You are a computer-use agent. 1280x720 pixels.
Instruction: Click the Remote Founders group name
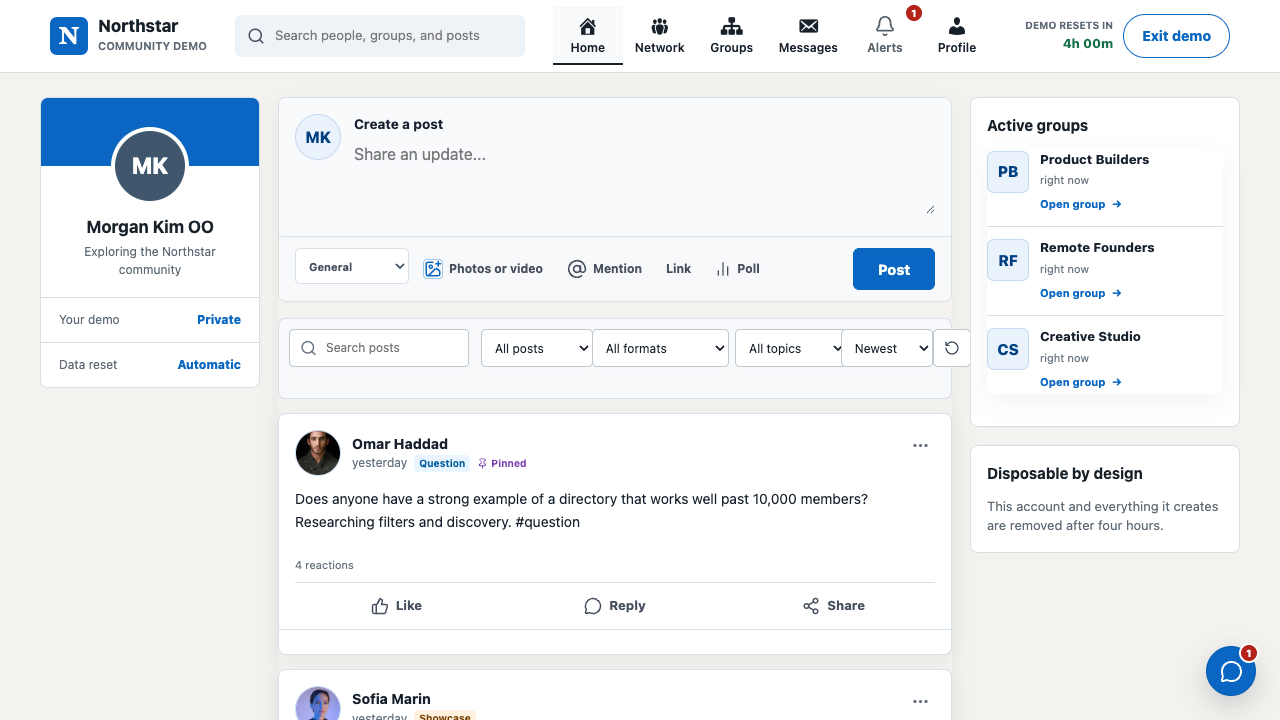1097,247
